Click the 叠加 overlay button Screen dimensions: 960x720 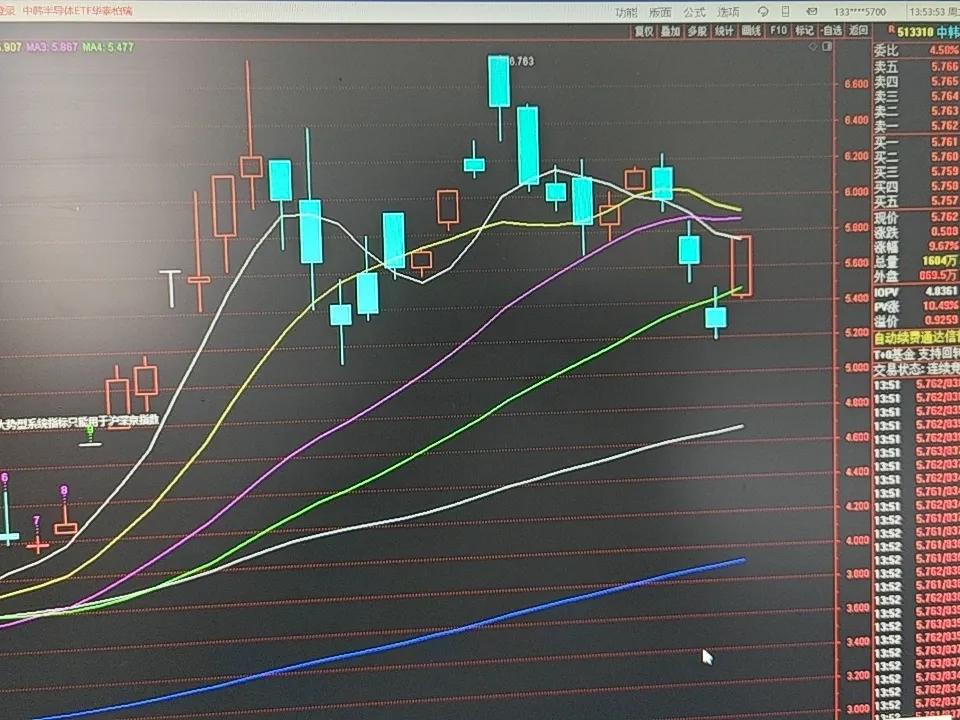pos(670,31)
